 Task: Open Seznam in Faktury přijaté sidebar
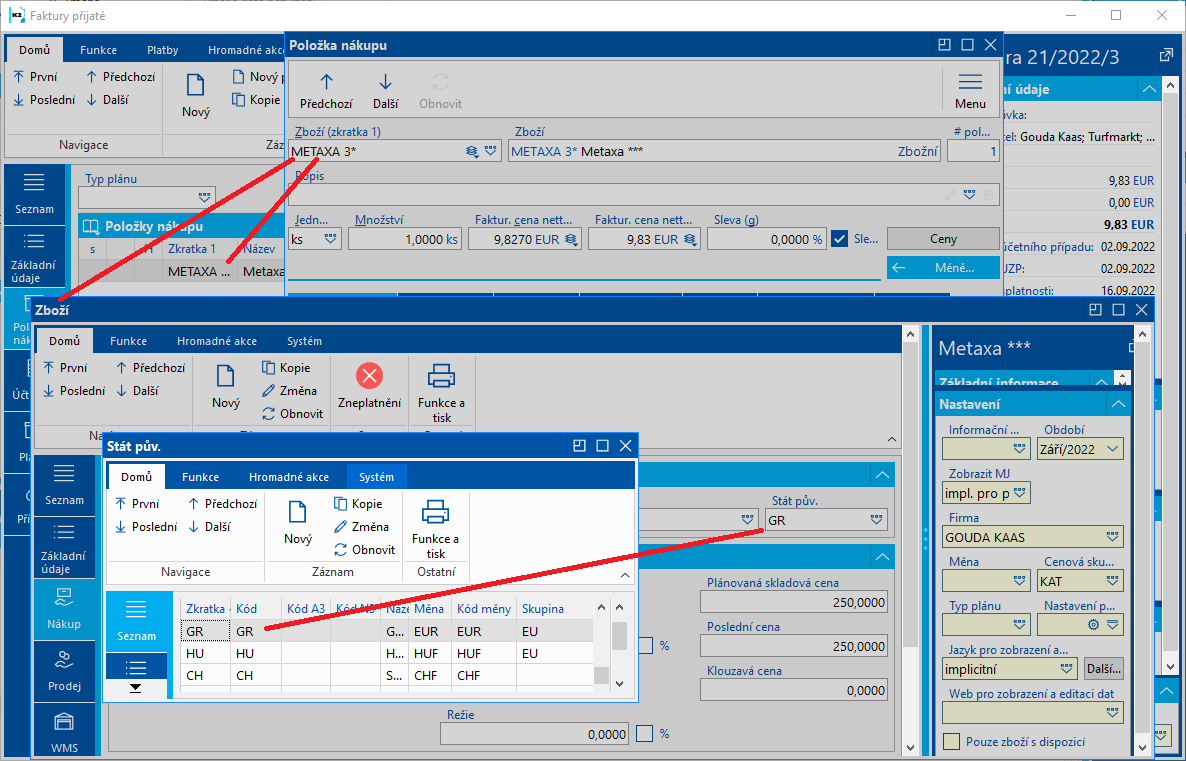(34, 194)
